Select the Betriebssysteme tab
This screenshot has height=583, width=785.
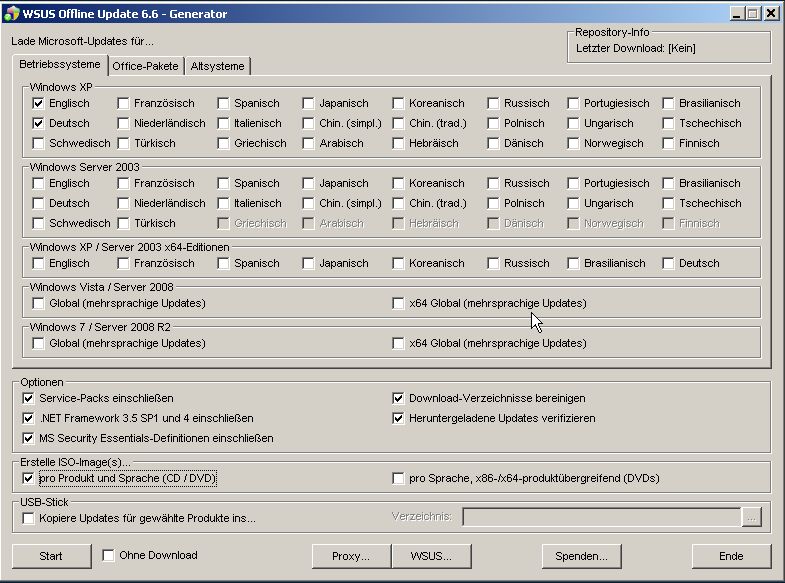[x=62, y=65]
